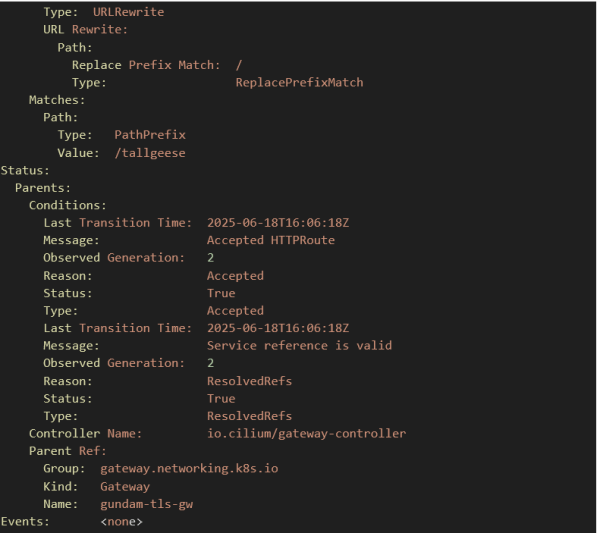Click the <none> events value
The image size is (600, 533).
click(x=121, y=521)
